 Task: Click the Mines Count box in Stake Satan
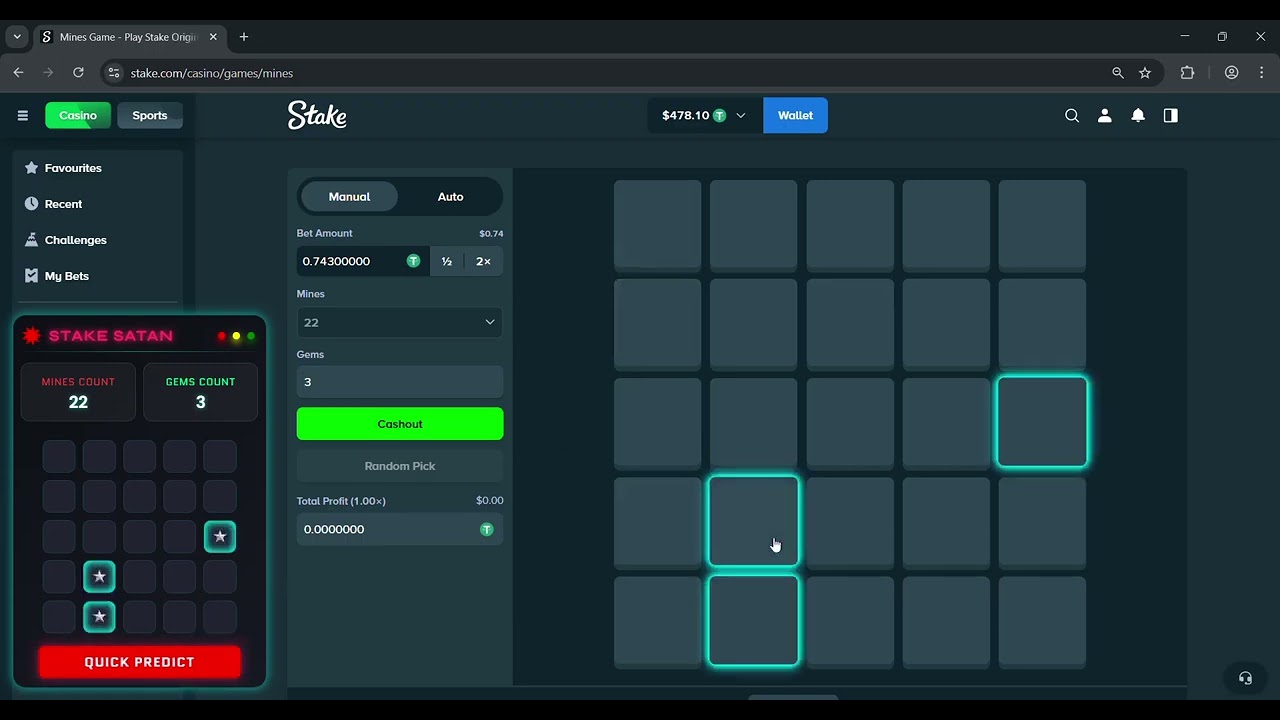point(78,392)
